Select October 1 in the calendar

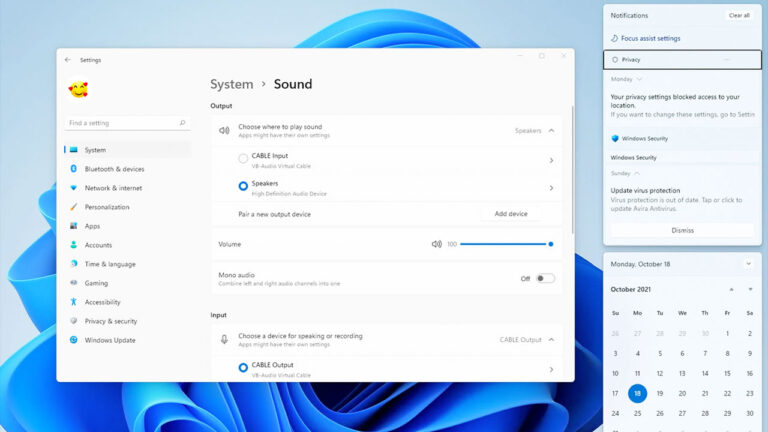pos(727,334)
